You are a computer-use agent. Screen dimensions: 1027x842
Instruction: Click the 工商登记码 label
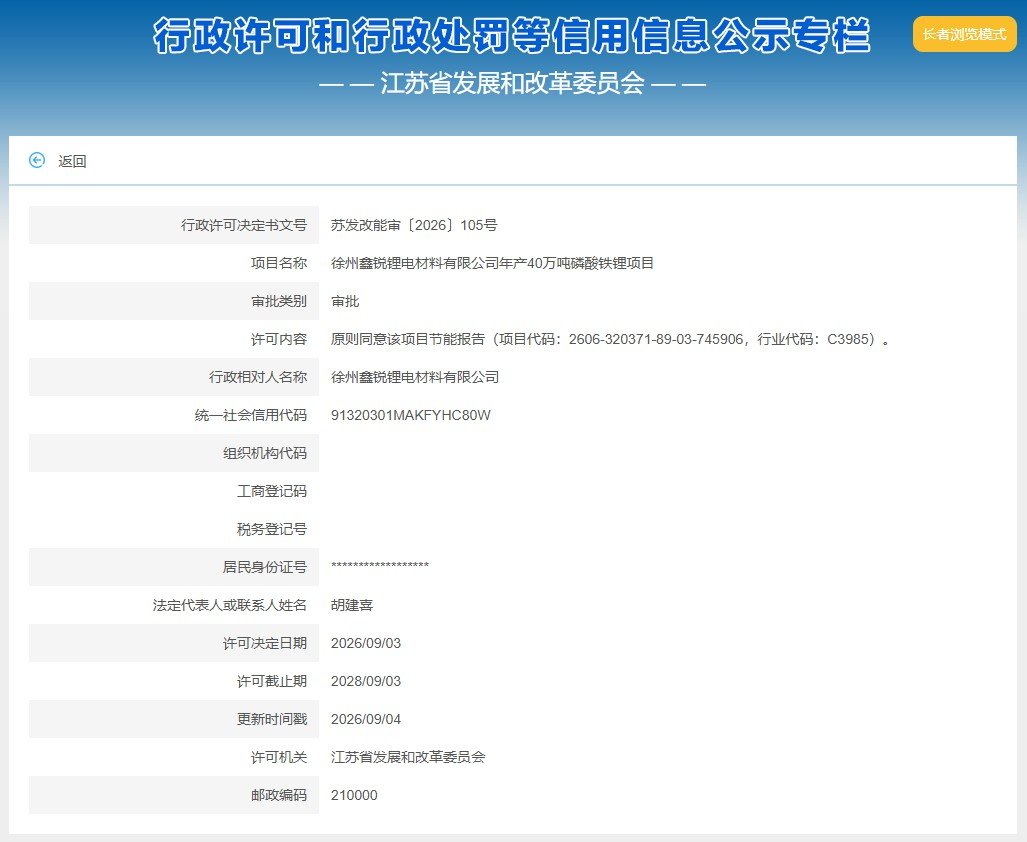[272, 491]
